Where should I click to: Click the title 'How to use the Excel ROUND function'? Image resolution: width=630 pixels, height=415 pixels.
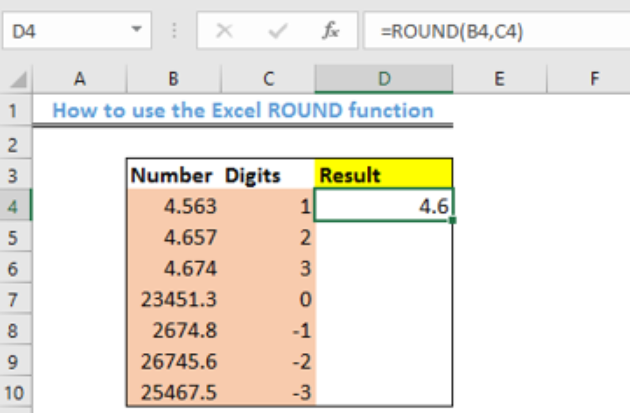pyautogui.click(x=243, y=110)
